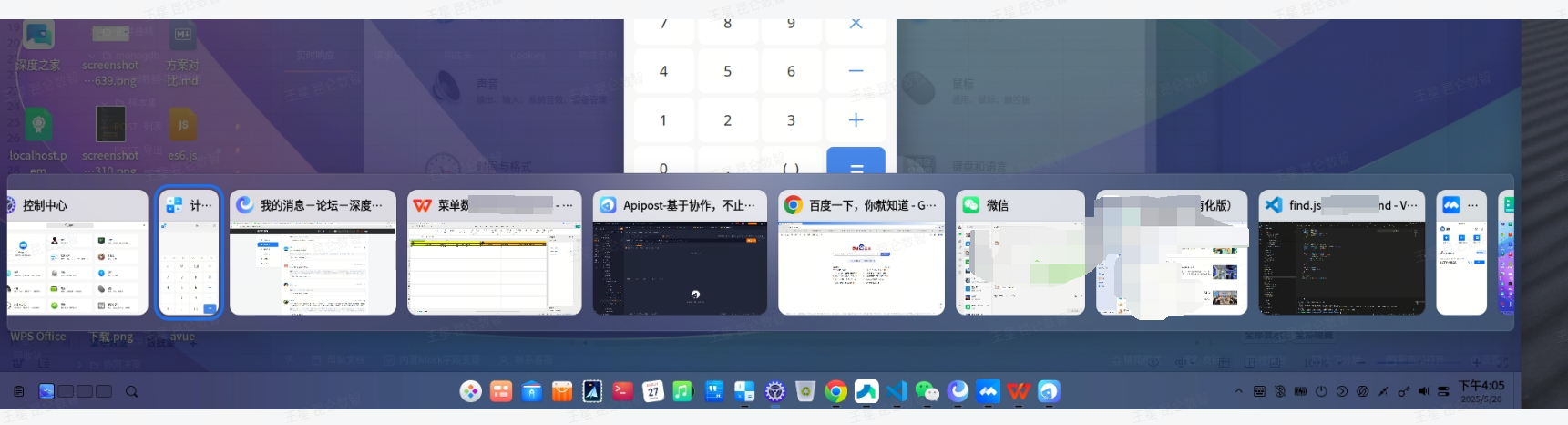The width and height of the screenshot is (1568, 425).
Task: Switch to the find.js VS Code preview
Action: point(1342,253)
